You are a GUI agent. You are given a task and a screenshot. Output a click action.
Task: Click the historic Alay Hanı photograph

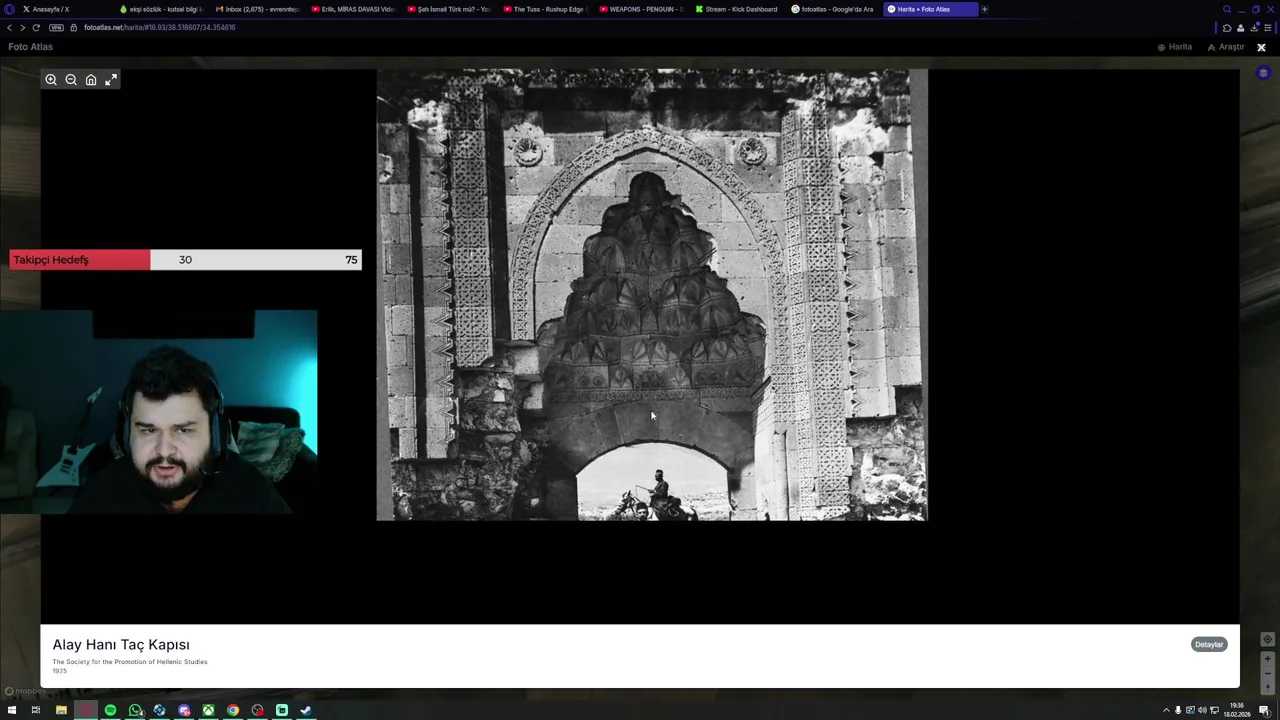coord(652,295)
